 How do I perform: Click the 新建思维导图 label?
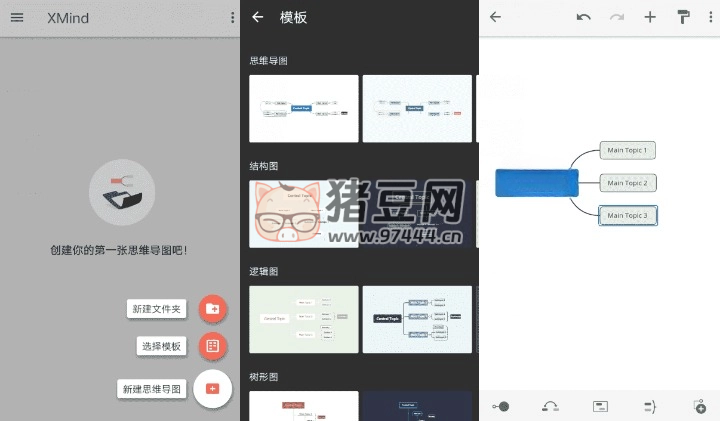(152, 389)
